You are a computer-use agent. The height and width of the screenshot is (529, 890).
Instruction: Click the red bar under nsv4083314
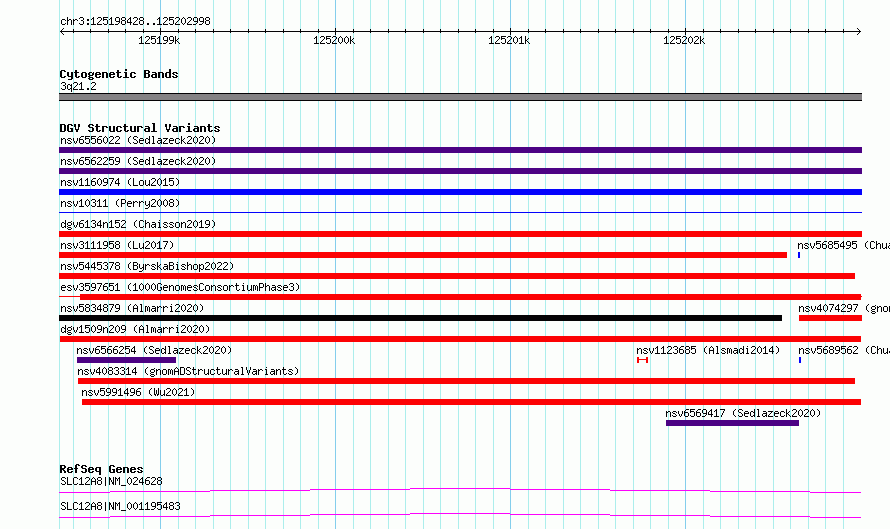(466, 381)
